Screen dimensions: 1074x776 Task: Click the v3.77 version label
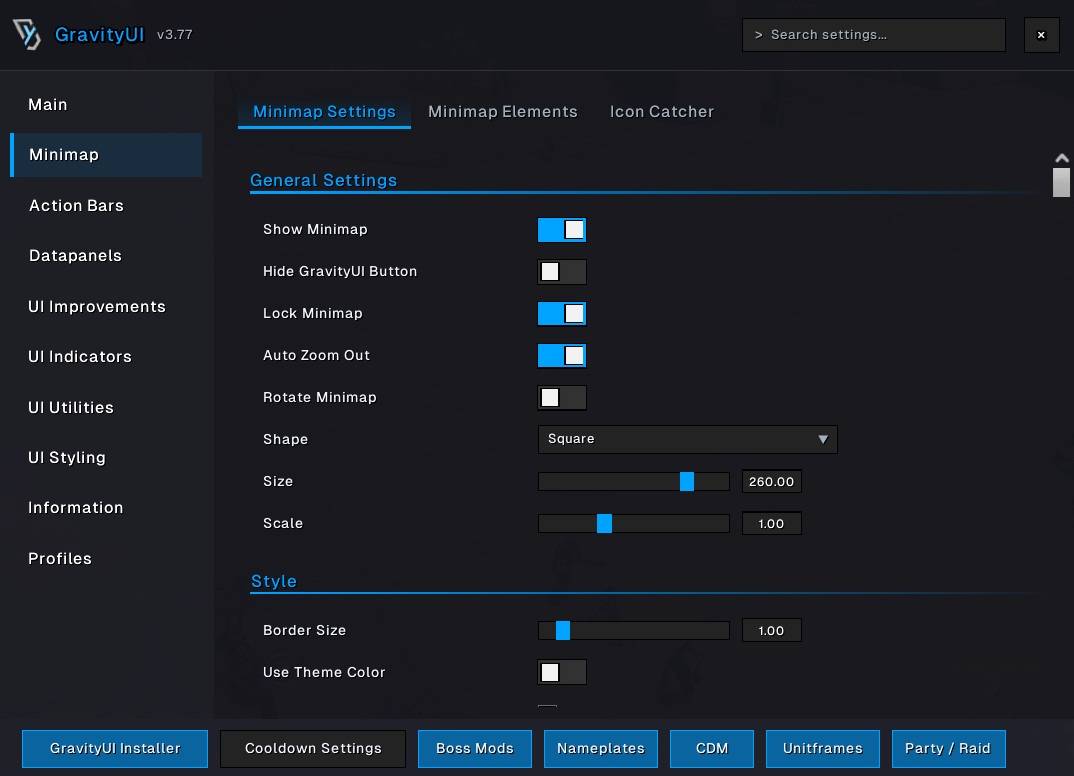click(x=175, y=34)
